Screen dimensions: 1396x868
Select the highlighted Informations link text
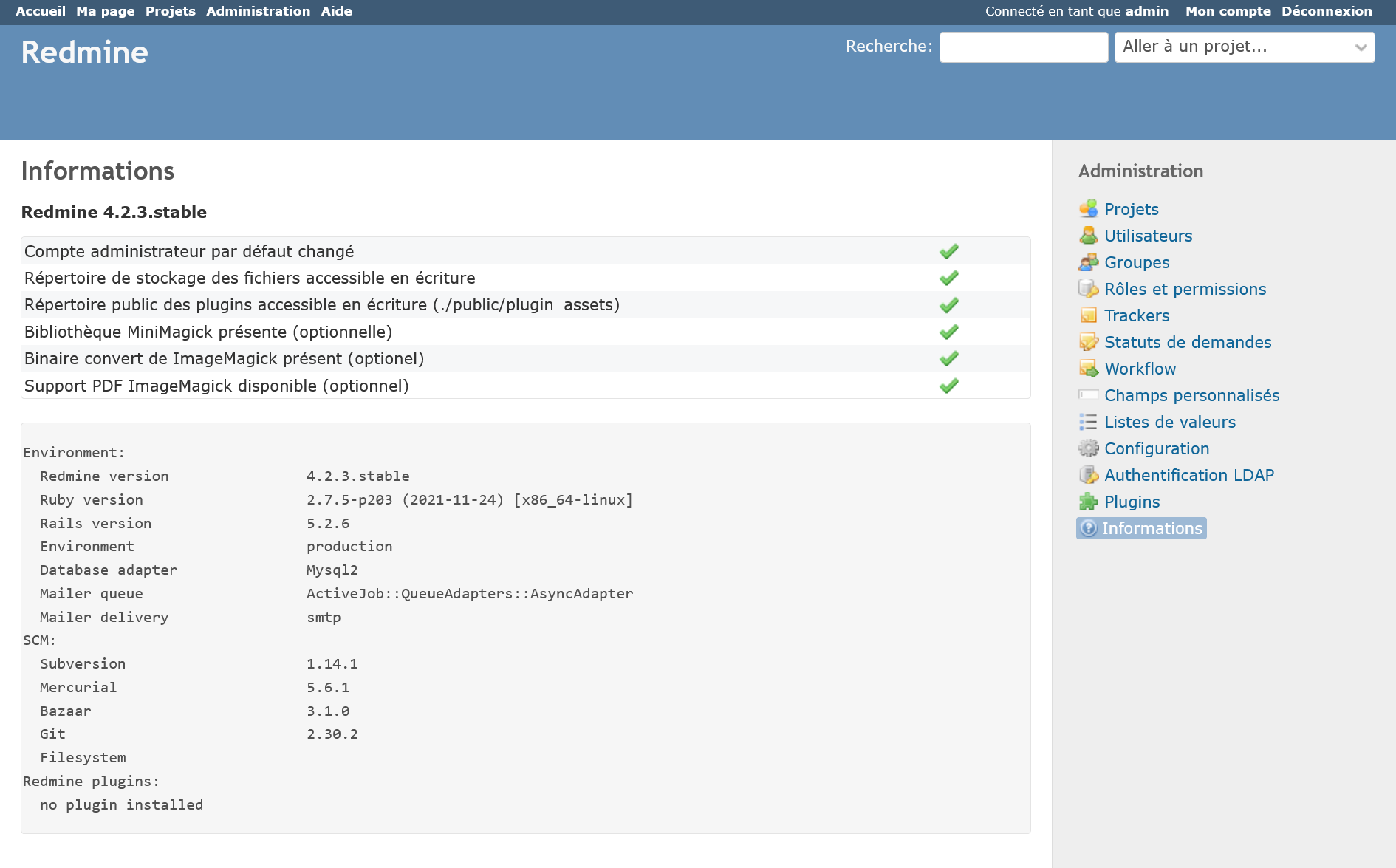click(1152, 528)
